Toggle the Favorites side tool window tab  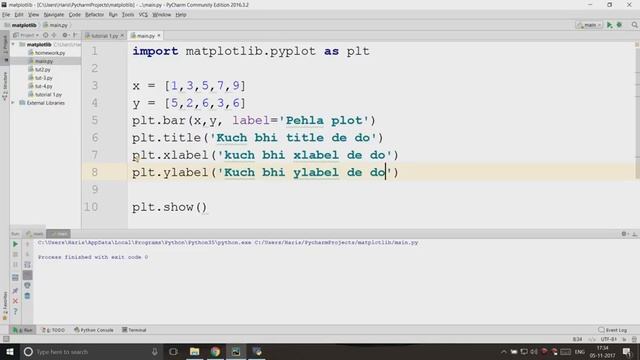[x=5, y=305]
